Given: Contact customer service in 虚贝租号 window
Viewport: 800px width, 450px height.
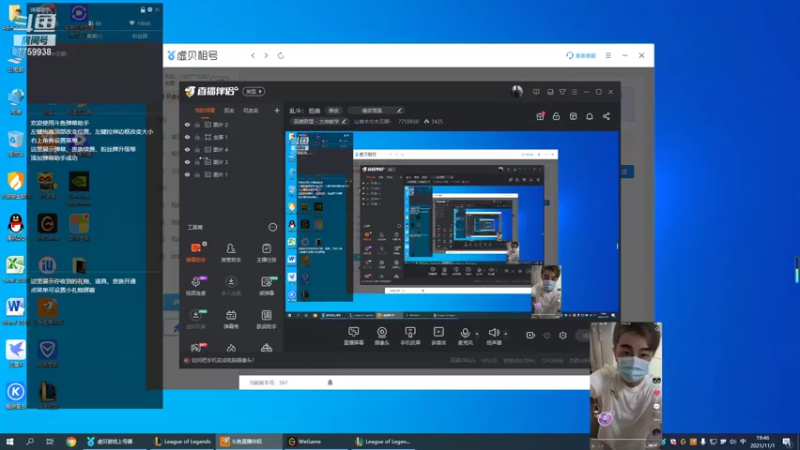Looking at the screenshot, I should [x=581, y=55].
